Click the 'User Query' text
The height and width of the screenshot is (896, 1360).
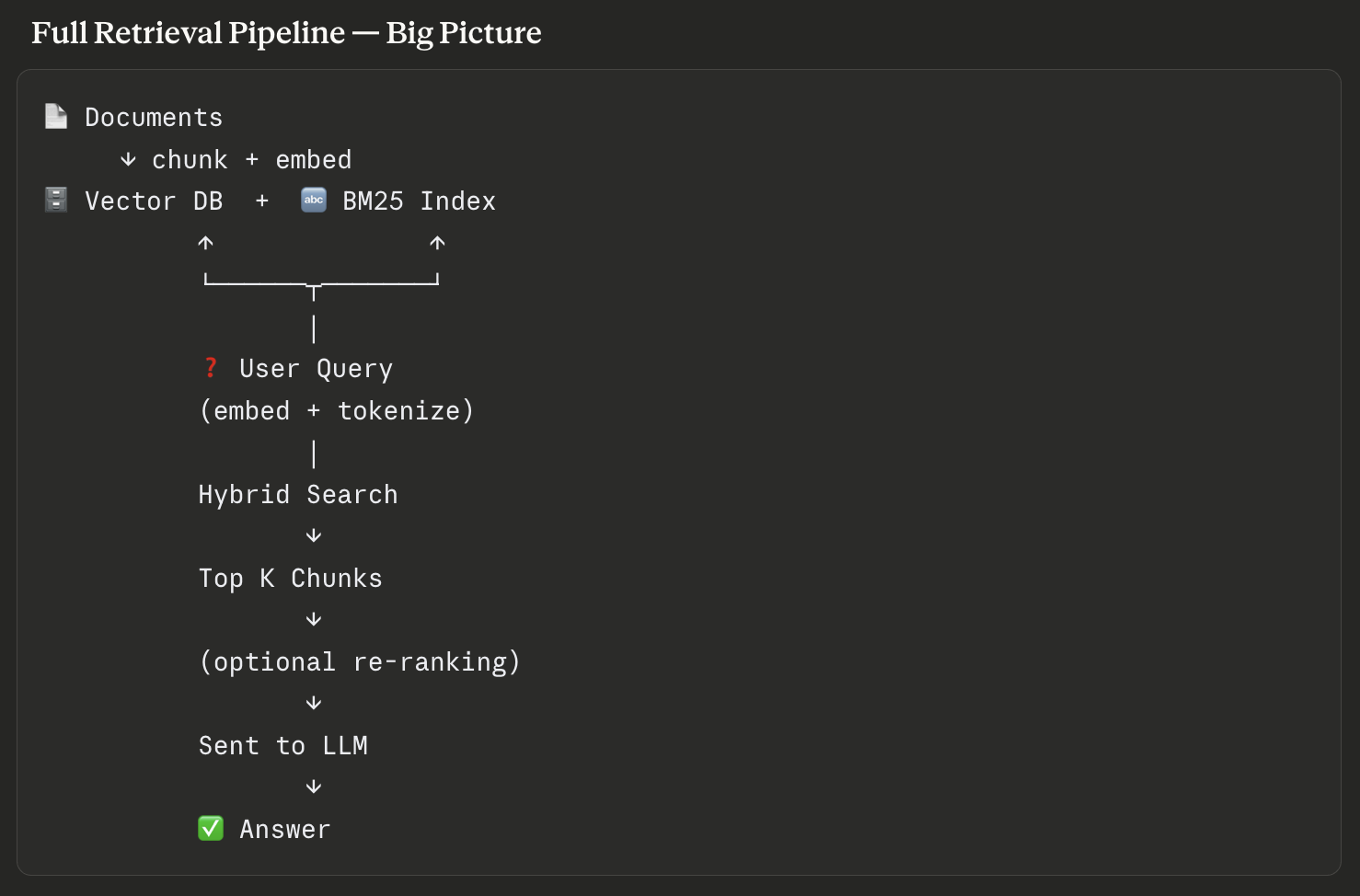click(x=317, y=369)
